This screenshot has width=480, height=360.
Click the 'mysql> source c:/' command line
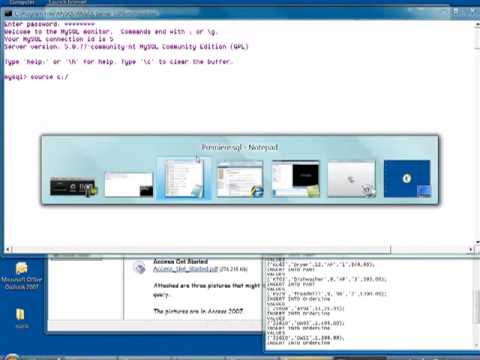(x=36, y=77)
